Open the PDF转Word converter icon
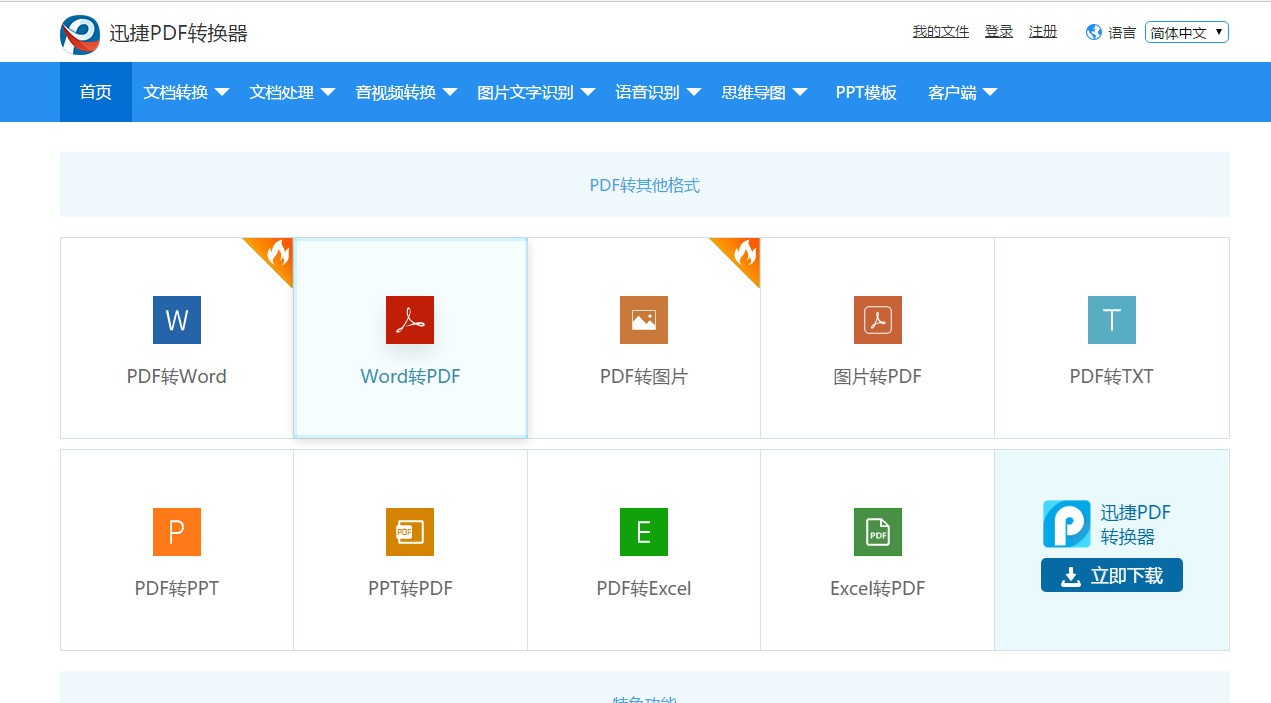 click(x=177, y=320)
